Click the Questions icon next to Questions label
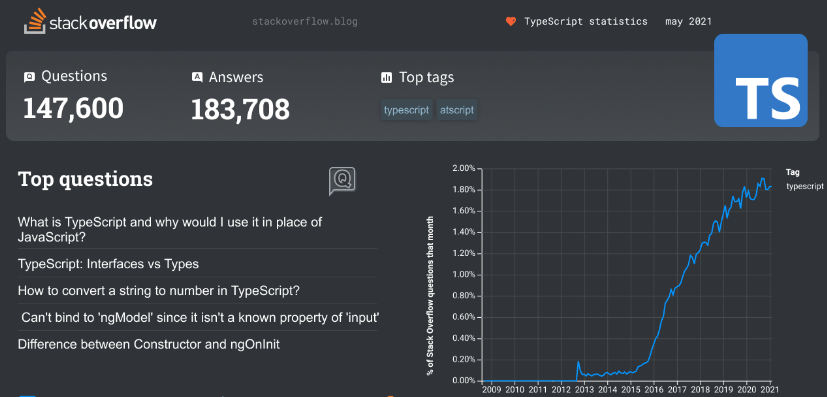 point(30,78)
